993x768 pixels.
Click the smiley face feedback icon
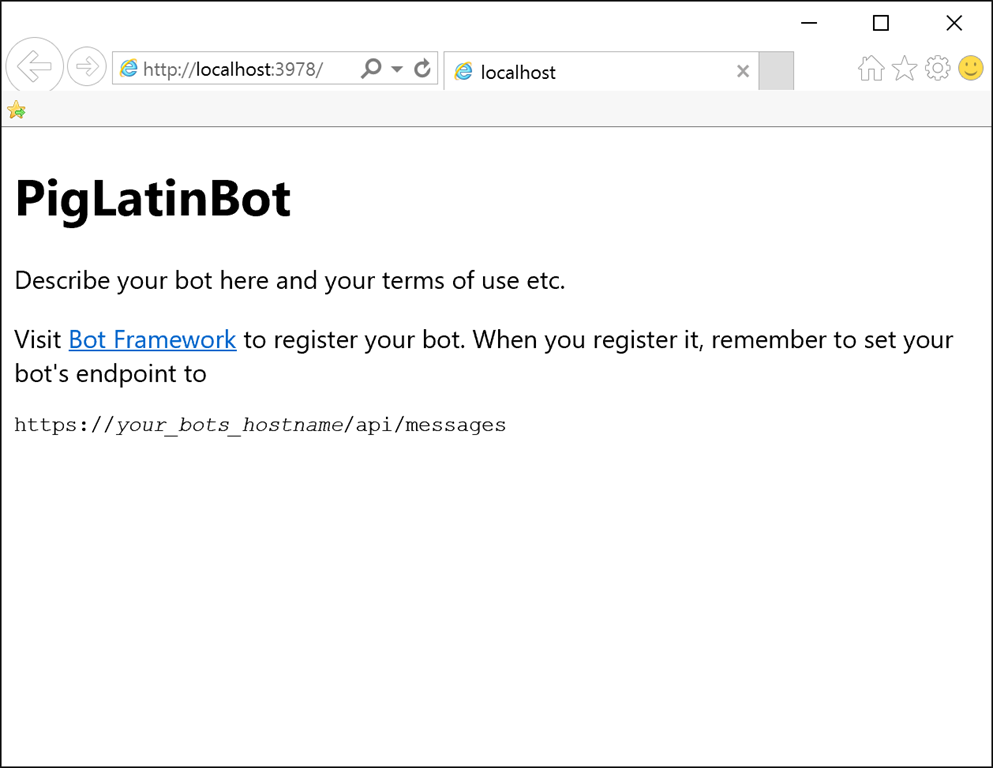[x=970, y=68]
